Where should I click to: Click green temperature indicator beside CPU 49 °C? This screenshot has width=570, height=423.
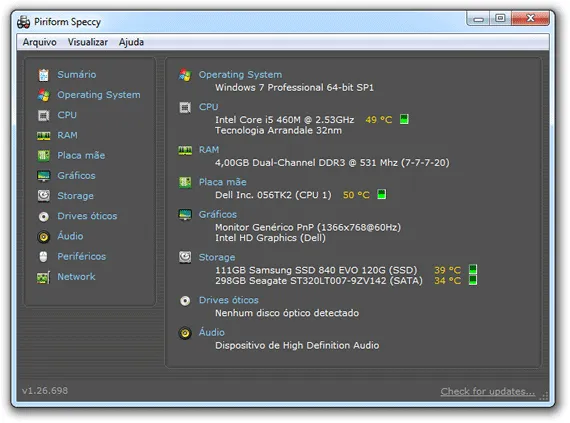[404, 119]
